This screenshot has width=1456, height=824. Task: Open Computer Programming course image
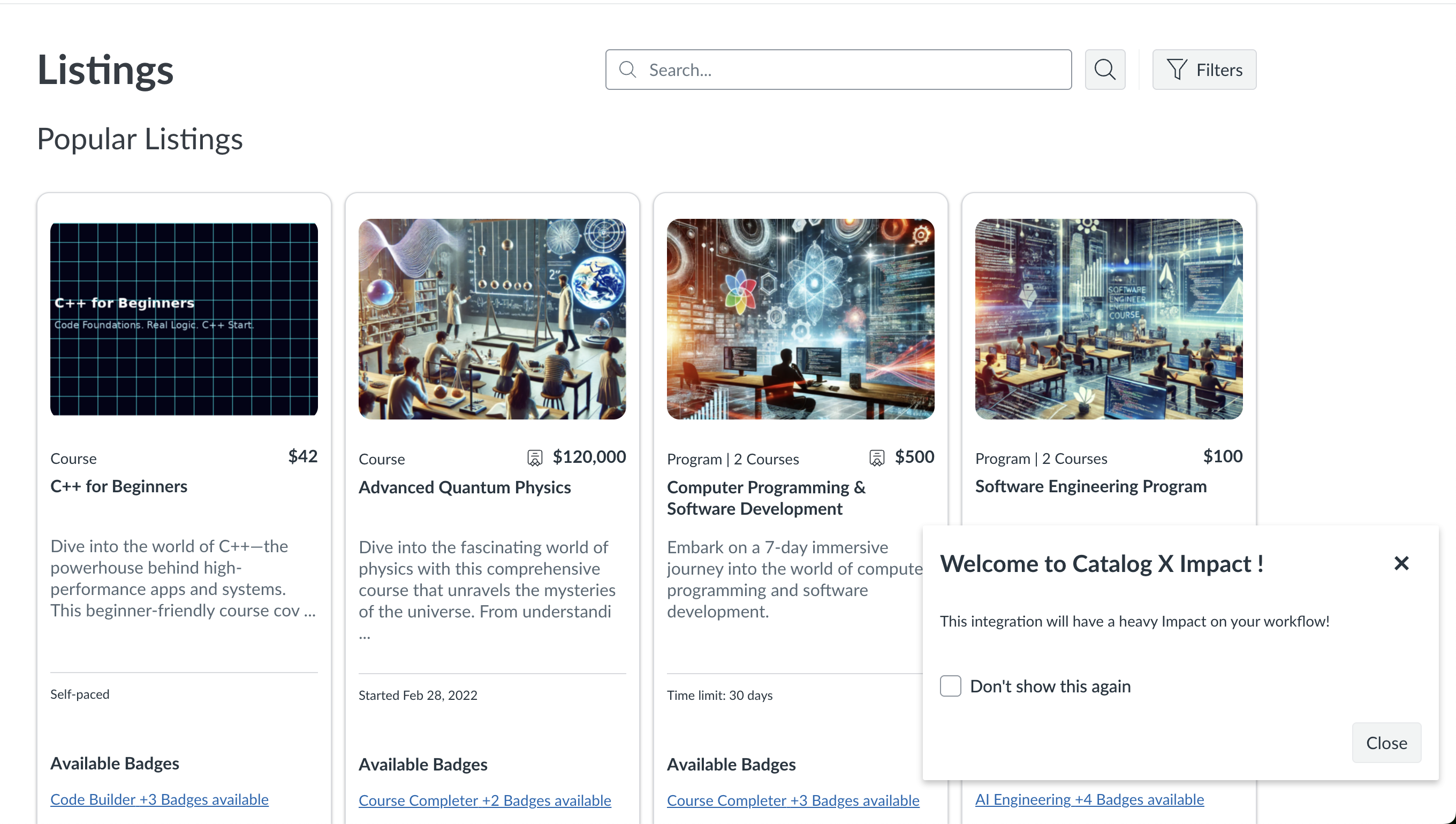(800, 319)
